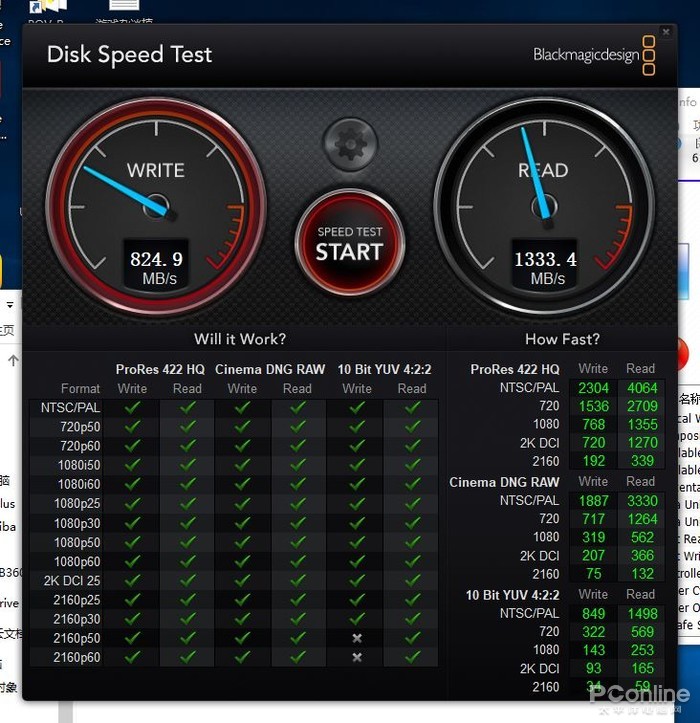Click the Blackmagicdesign logo squares
Screen dimensions: 700x723
649,55
